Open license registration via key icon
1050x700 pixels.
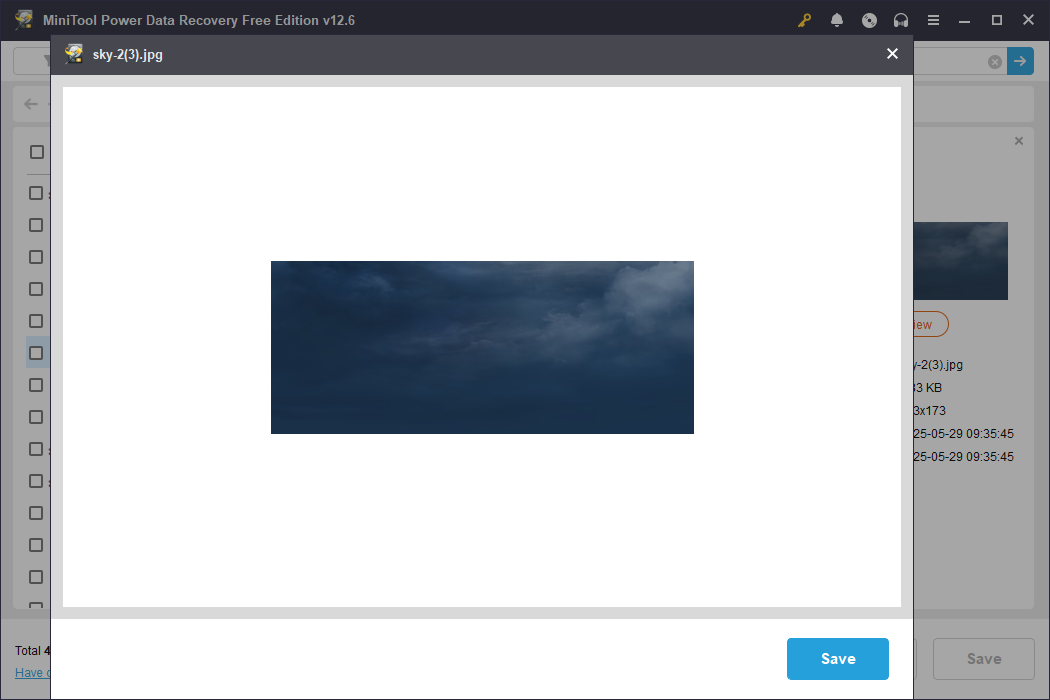pos(805,19)
